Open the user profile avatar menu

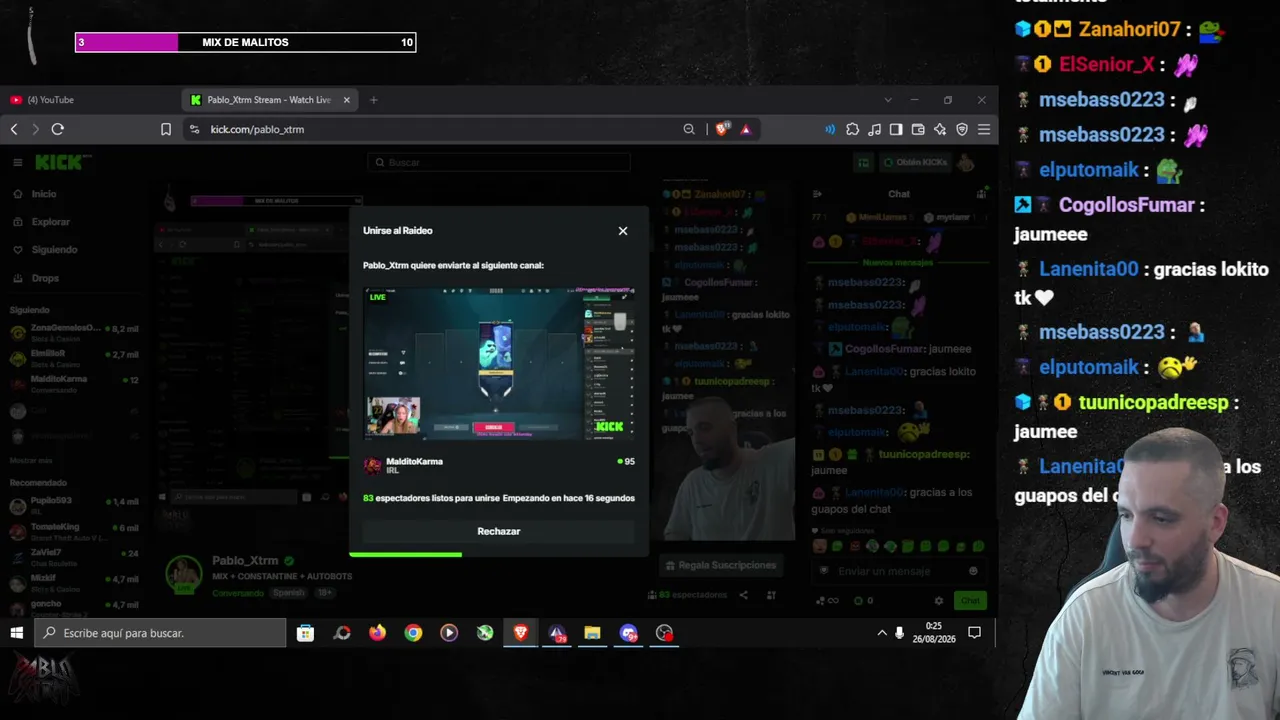pyautogui.click(x=966, y=162)
